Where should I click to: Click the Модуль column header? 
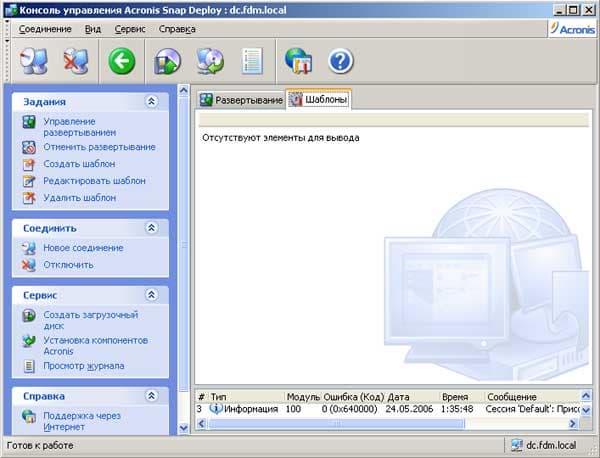click(x=303, y=397)
